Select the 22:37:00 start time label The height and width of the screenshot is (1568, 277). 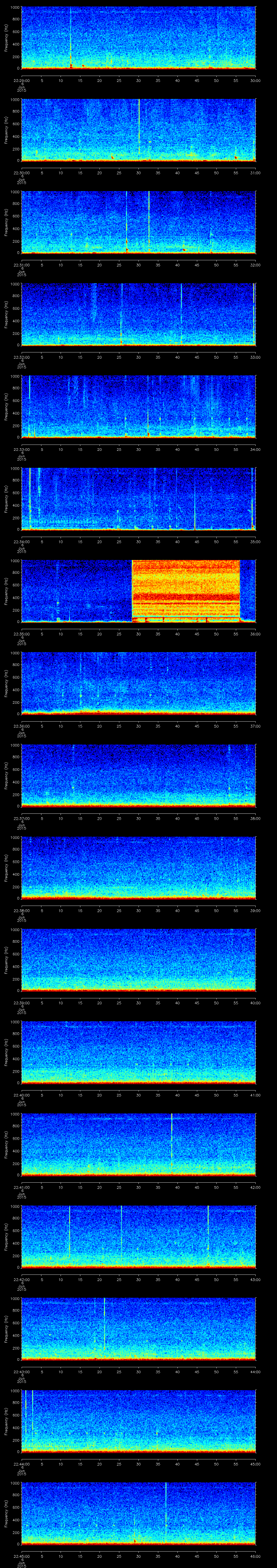tap(21, 818)
